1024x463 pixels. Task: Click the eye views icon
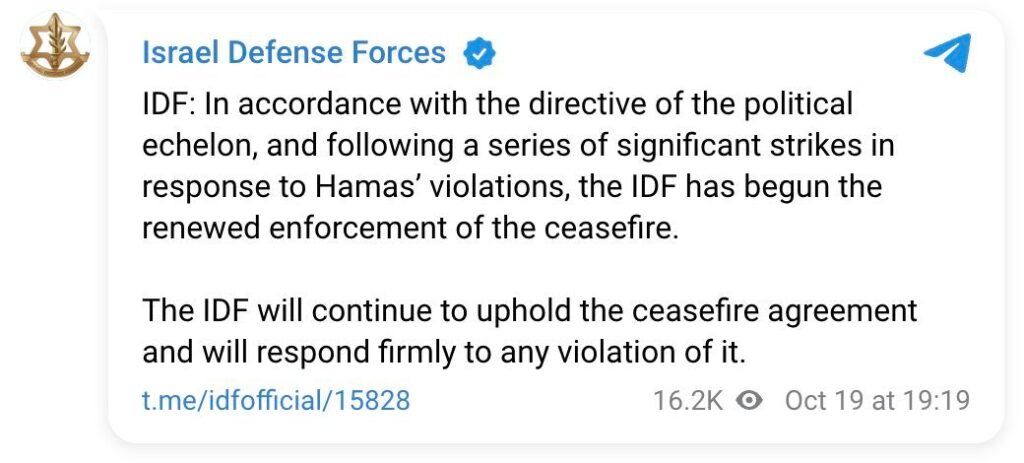[748, 401]
